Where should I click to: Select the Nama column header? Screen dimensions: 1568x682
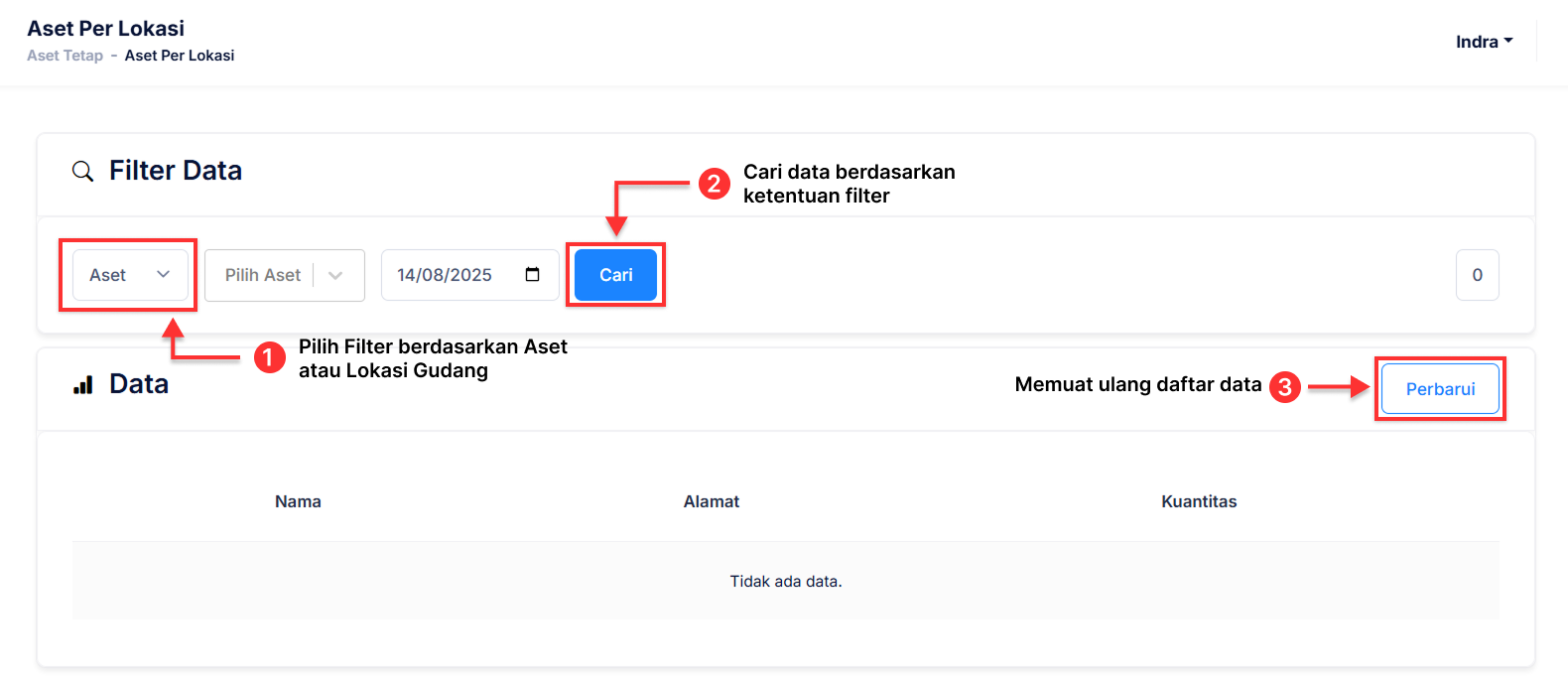(298, 501)
